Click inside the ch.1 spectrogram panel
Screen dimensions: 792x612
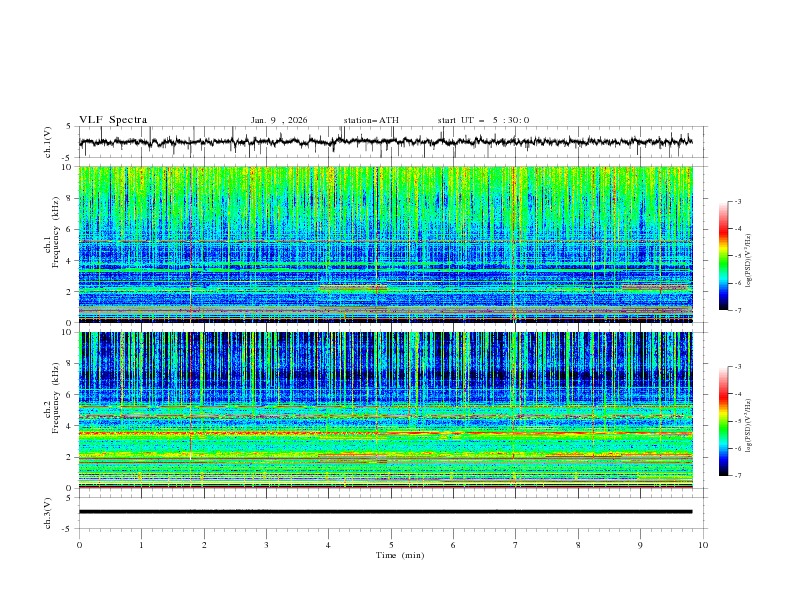385,244
